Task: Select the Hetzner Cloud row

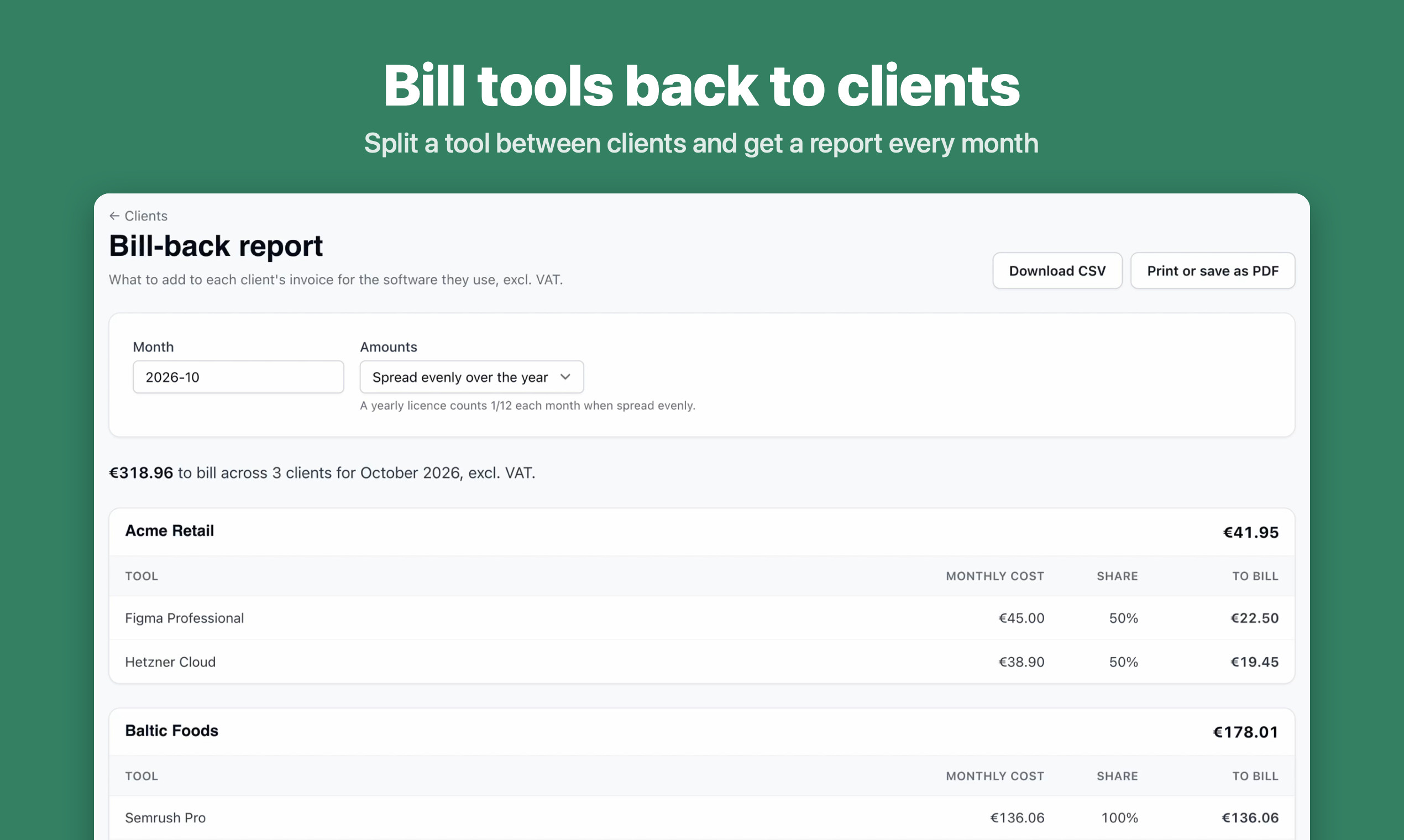Action: click(702, 662)
